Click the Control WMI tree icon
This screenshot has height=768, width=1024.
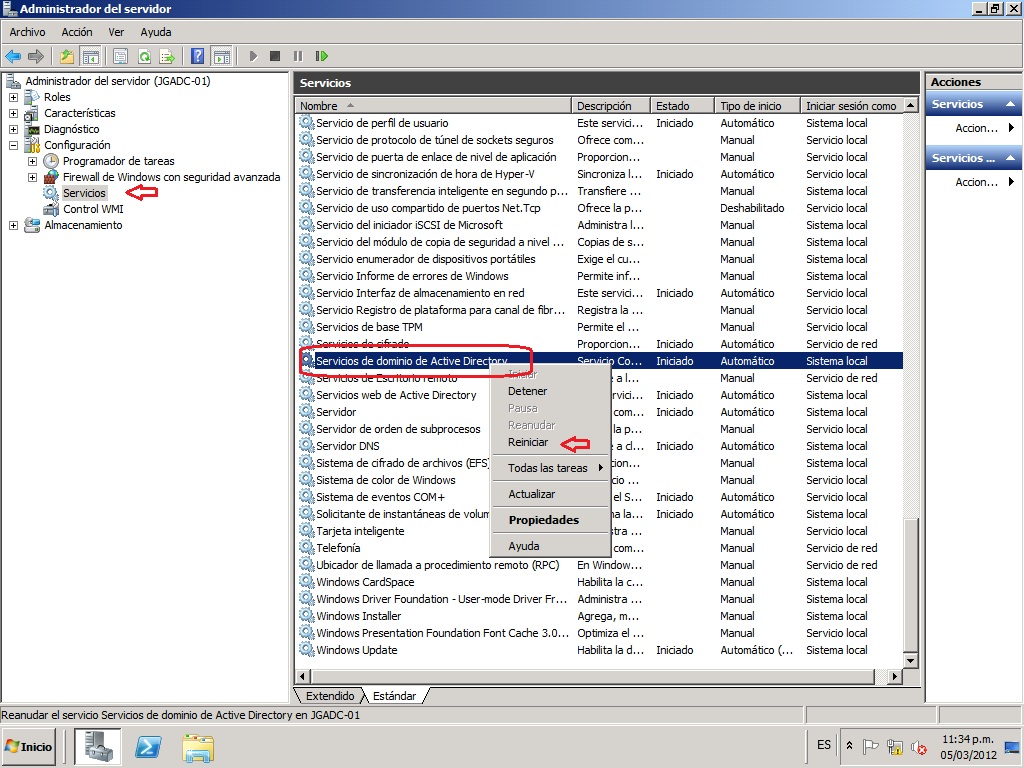pos(51,209)
